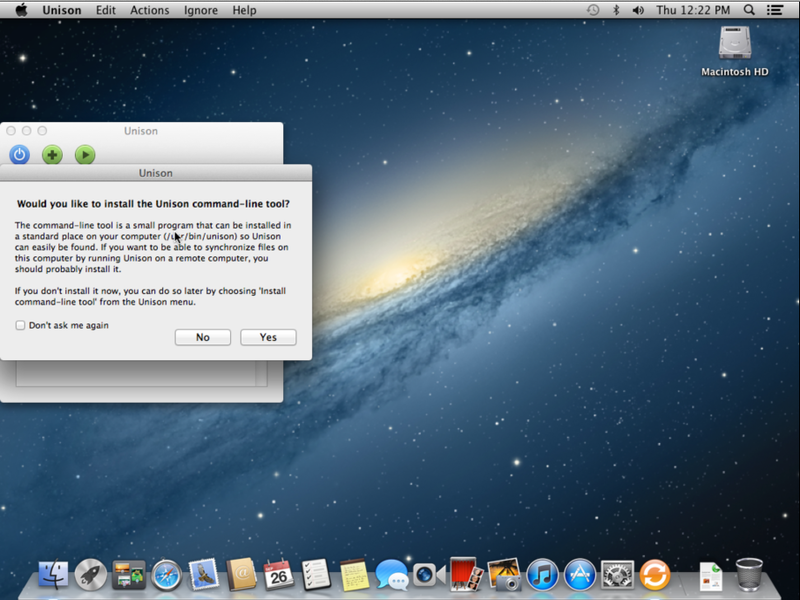
Task: Open Photo Booth icon in Dock
Action: click(x=466, y=574)
